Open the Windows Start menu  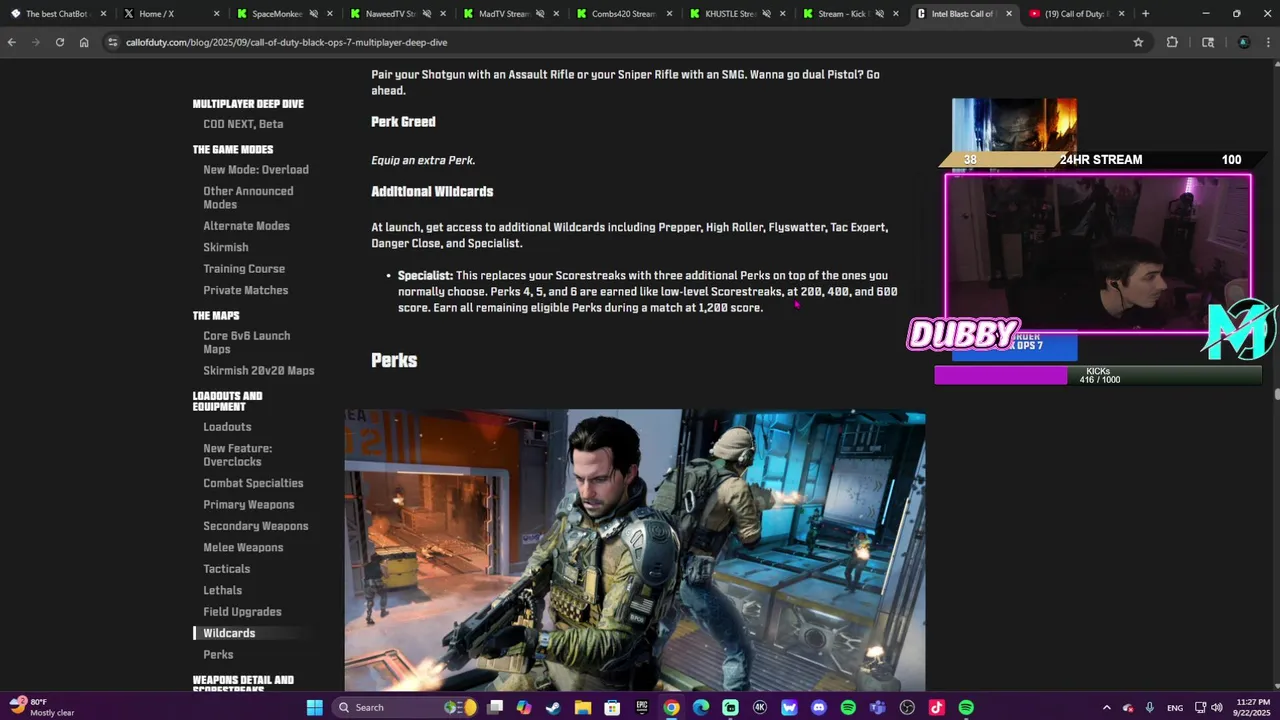click(x=314, y=707)
